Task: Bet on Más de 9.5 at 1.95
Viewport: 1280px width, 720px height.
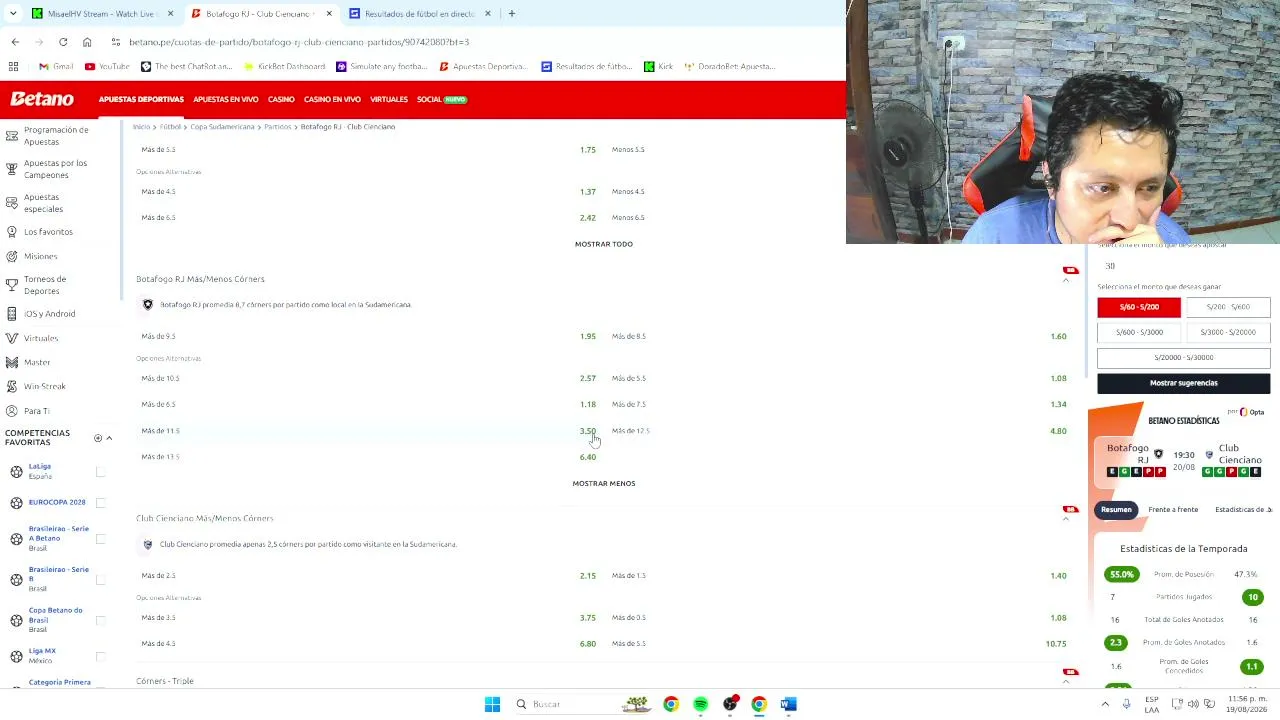Action: click(x=368, y=337)
